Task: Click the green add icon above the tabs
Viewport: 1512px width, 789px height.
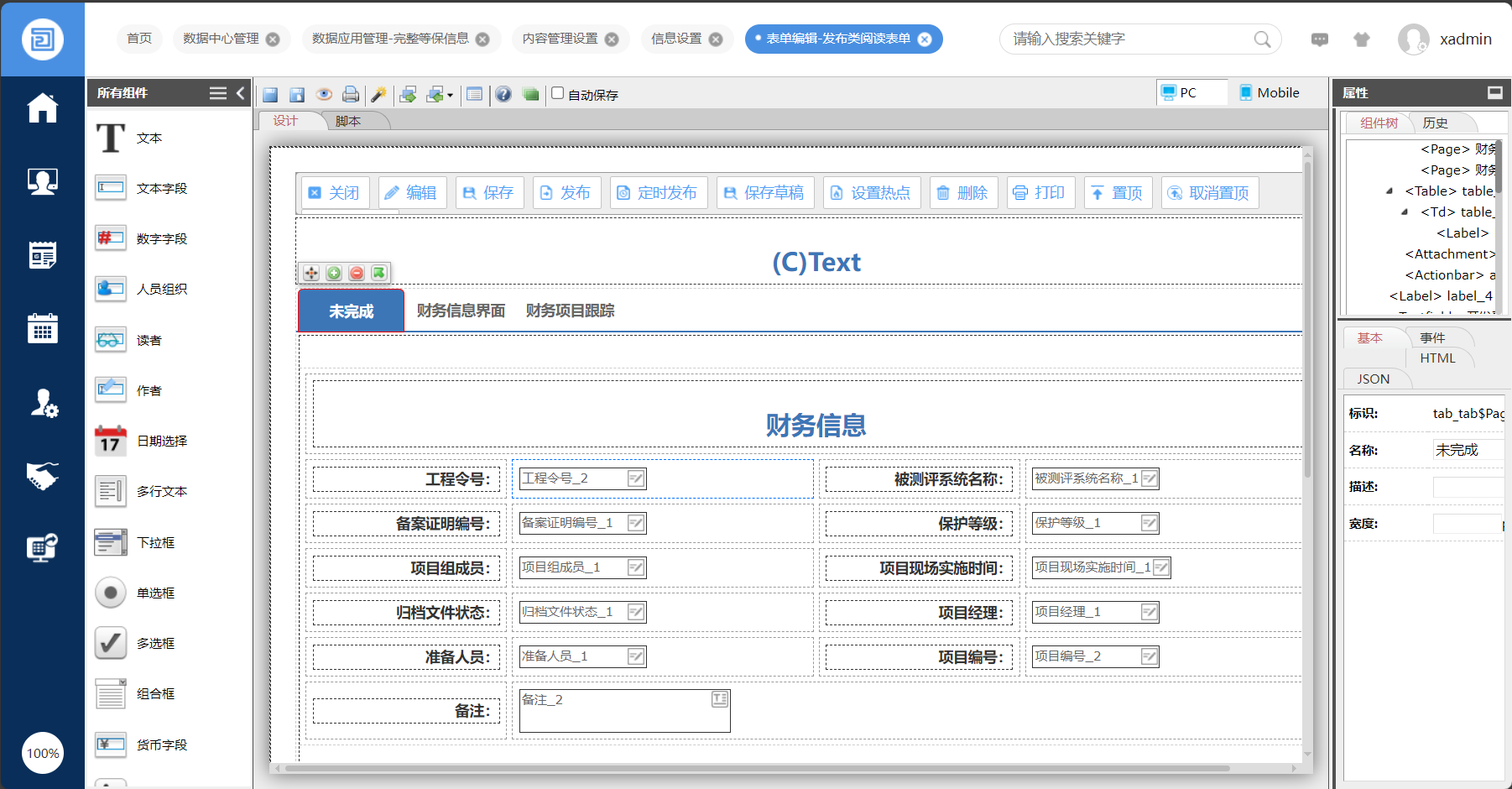Action: pos(334,273)
